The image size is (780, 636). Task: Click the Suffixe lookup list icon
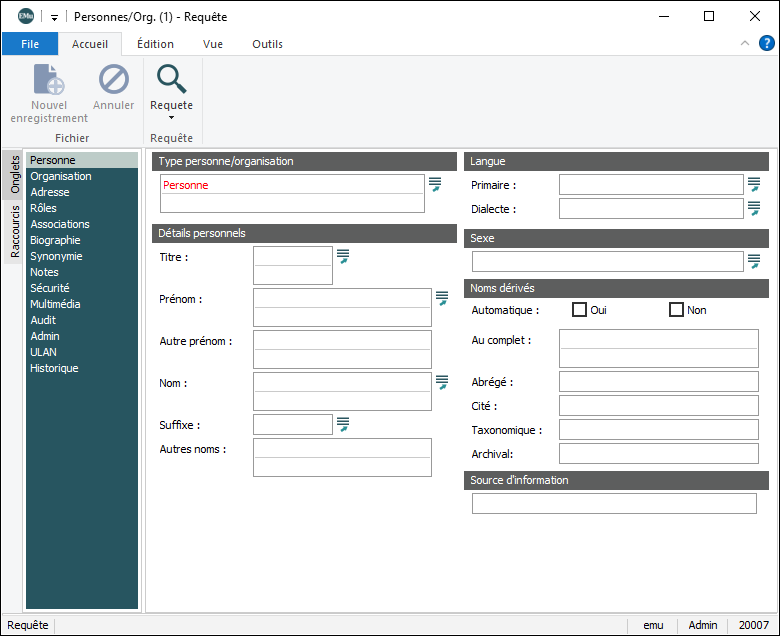point(343,424)
